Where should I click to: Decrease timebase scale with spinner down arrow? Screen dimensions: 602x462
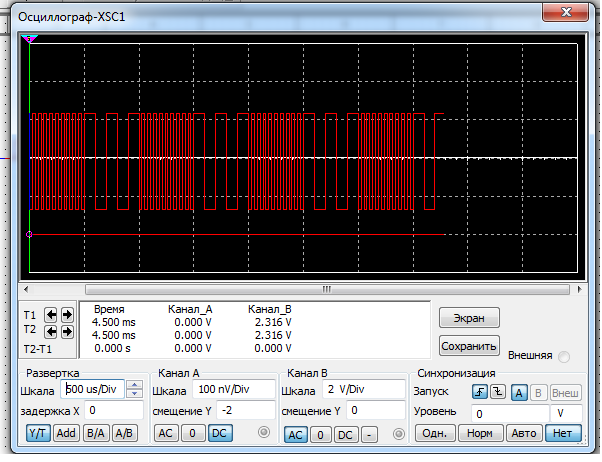(x=136, y=394)
